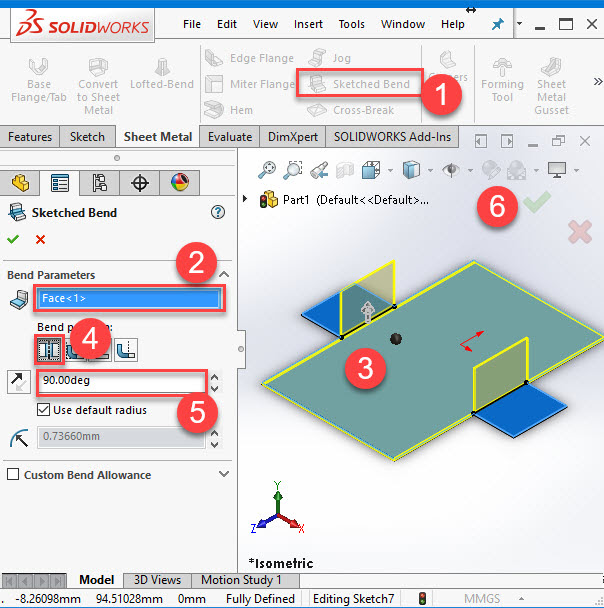Select Bend Outside position option

126,350
